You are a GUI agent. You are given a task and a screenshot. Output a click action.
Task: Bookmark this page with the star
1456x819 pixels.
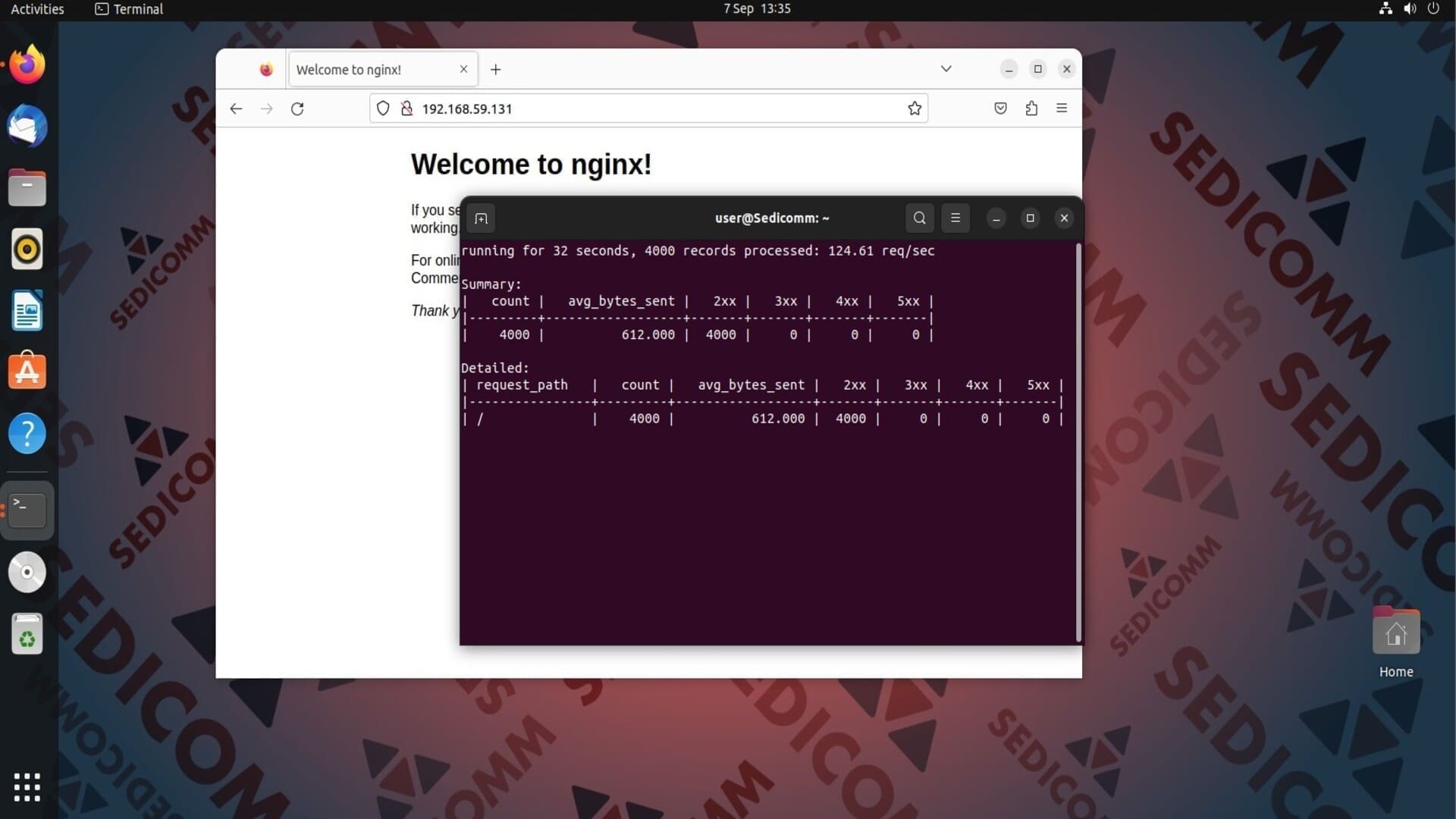(915, 108)
